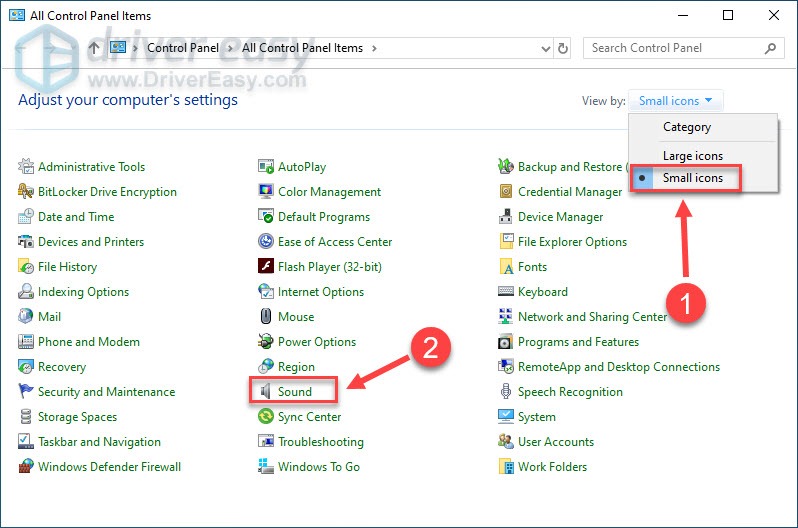This screenshot has height=528, width=798.
Task: Expand the address bar history dropdown arrow
Action: click(x=545, y=48)
